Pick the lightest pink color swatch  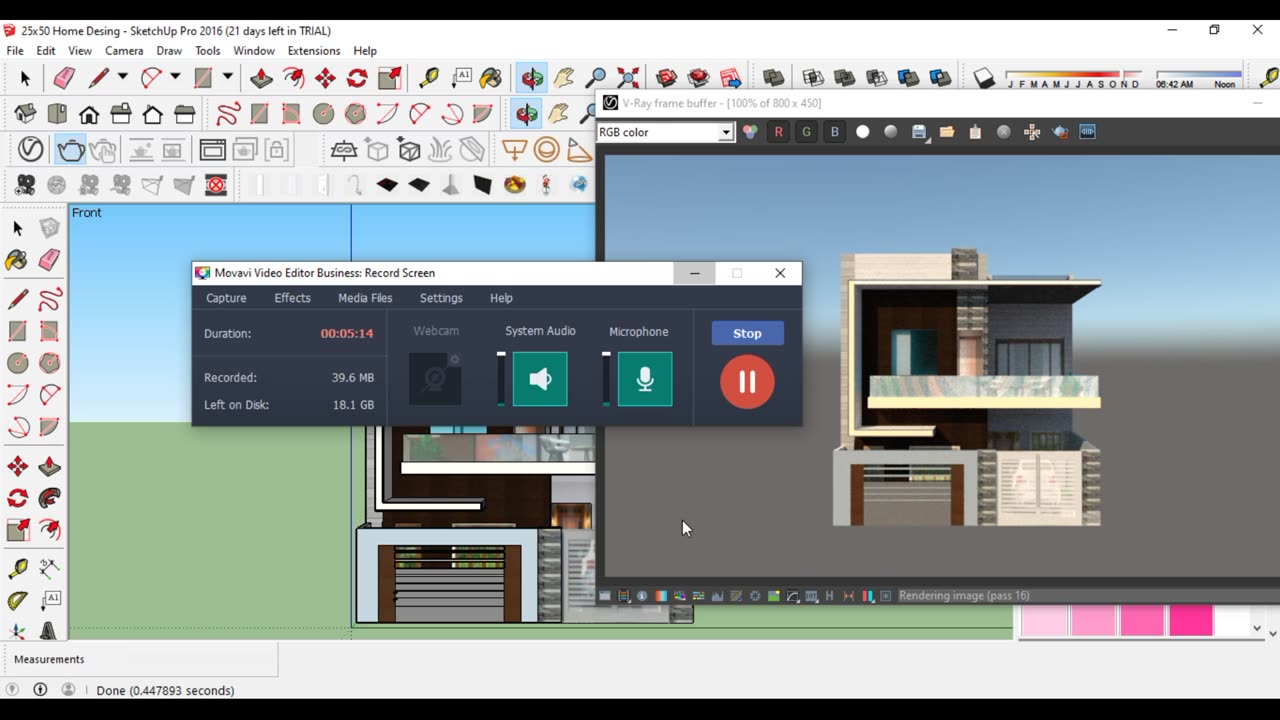point(1044,621)
